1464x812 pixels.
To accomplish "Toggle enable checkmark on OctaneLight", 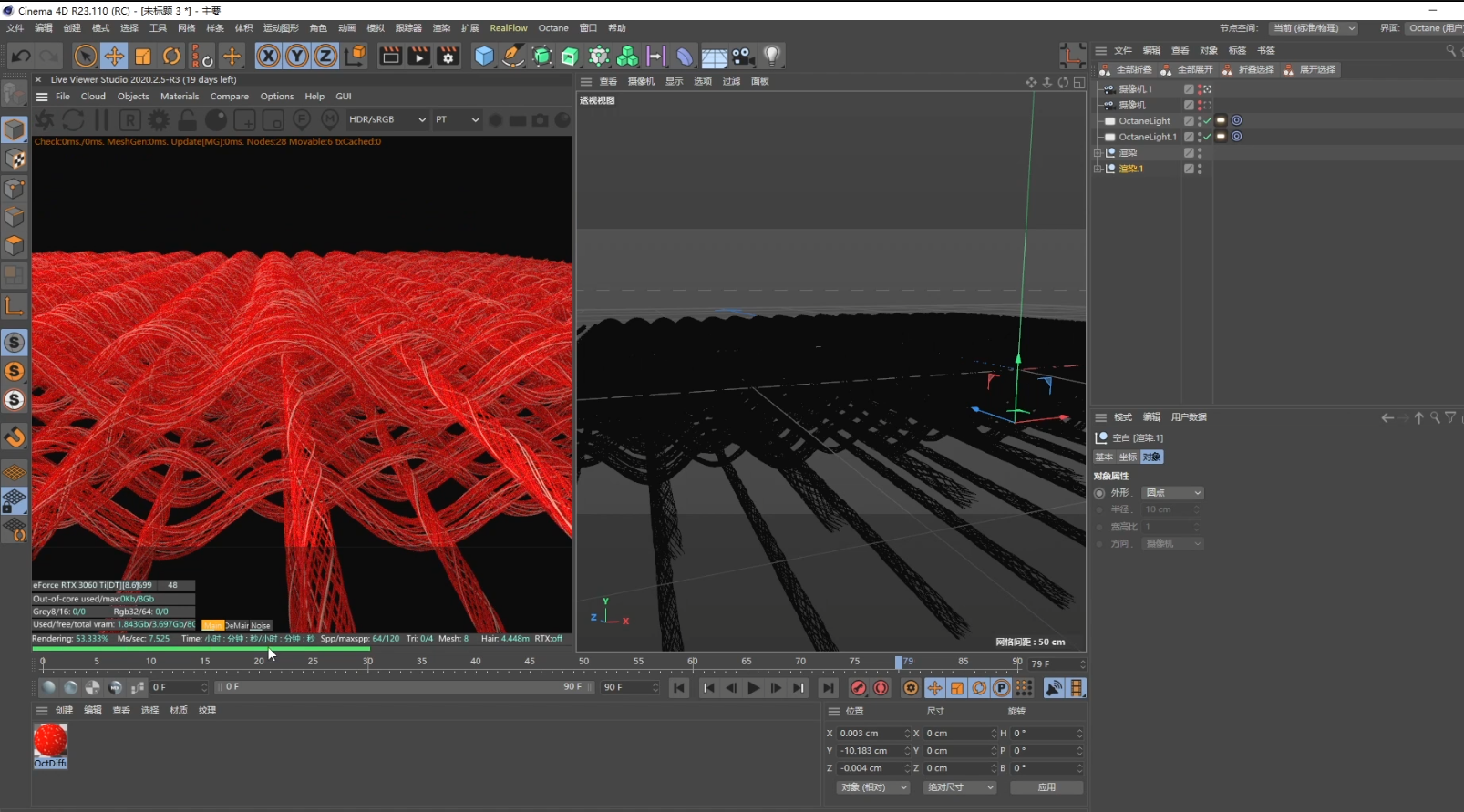I will 1207,120.
